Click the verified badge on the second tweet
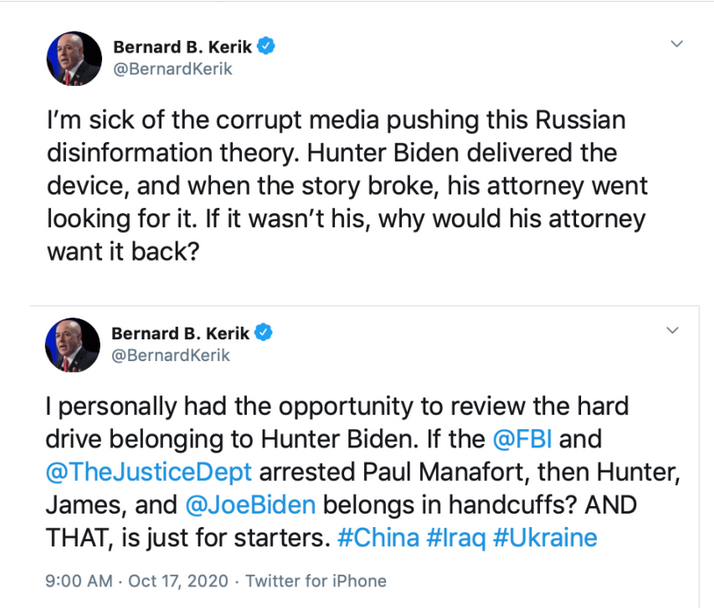The width and height of the screenshot is (714, 608). pos(268,332)
